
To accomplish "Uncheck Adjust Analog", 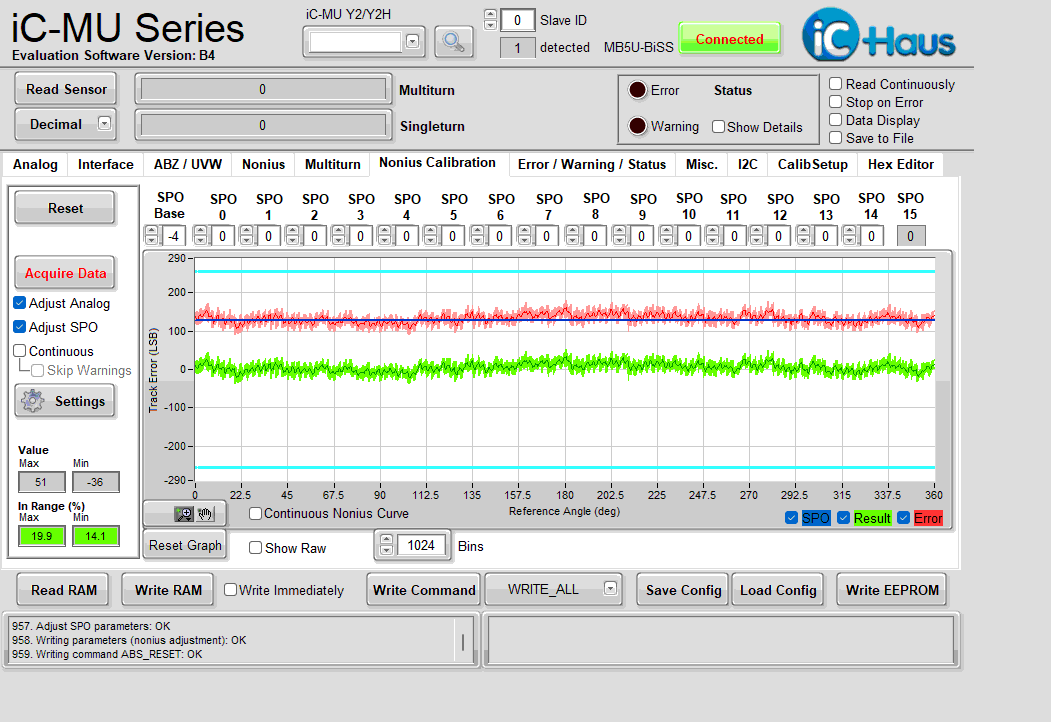I will 20,303.
